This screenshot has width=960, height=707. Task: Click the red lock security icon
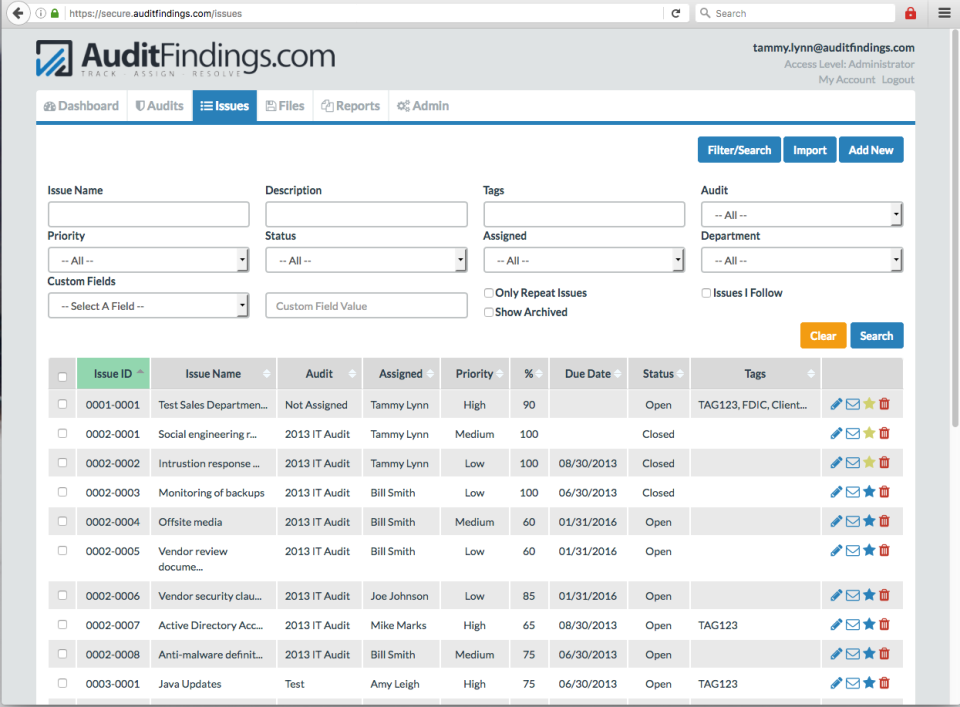click(910, 13)
